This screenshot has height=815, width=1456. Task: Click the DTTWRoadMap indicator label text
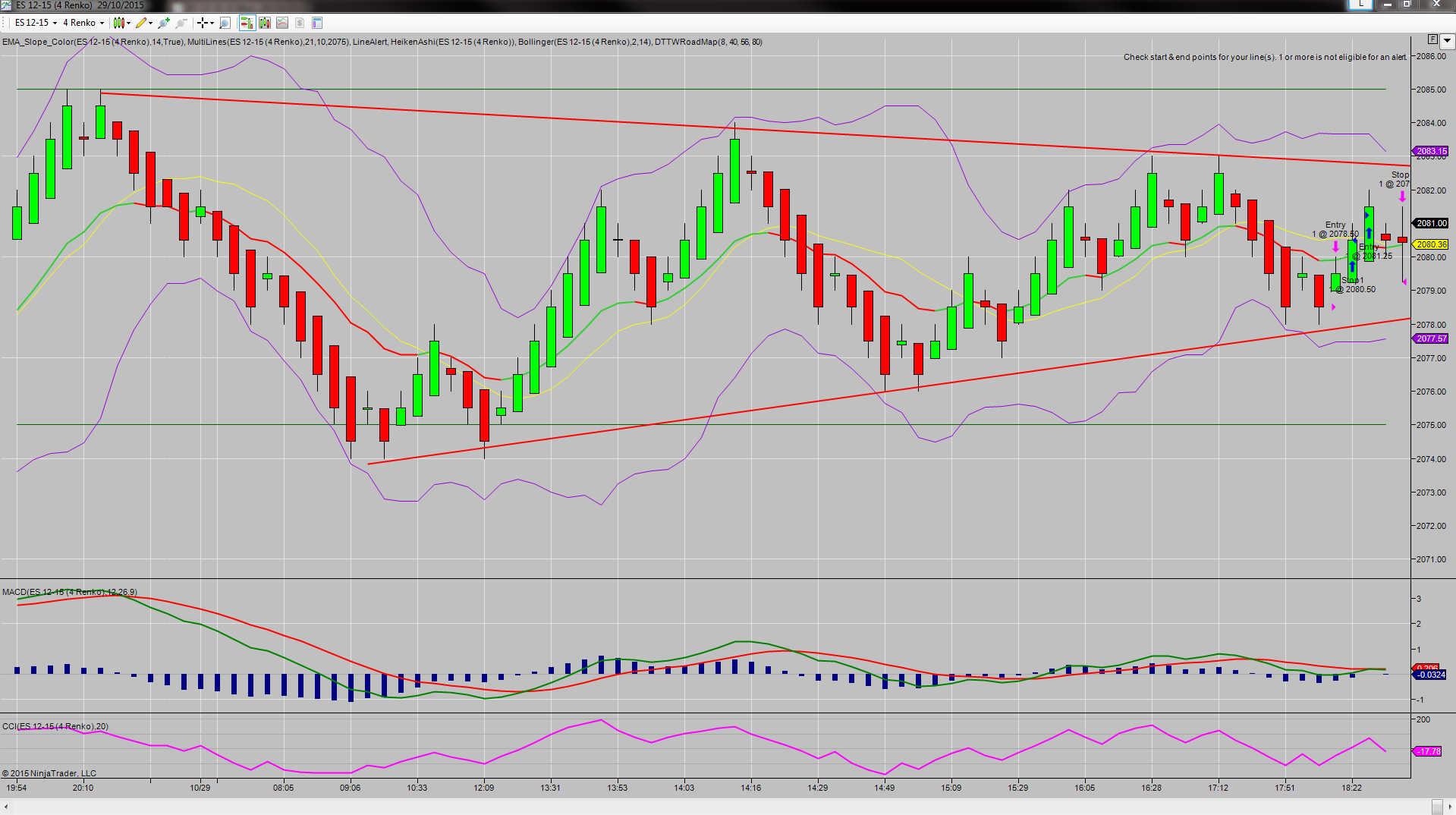point(709,42)
